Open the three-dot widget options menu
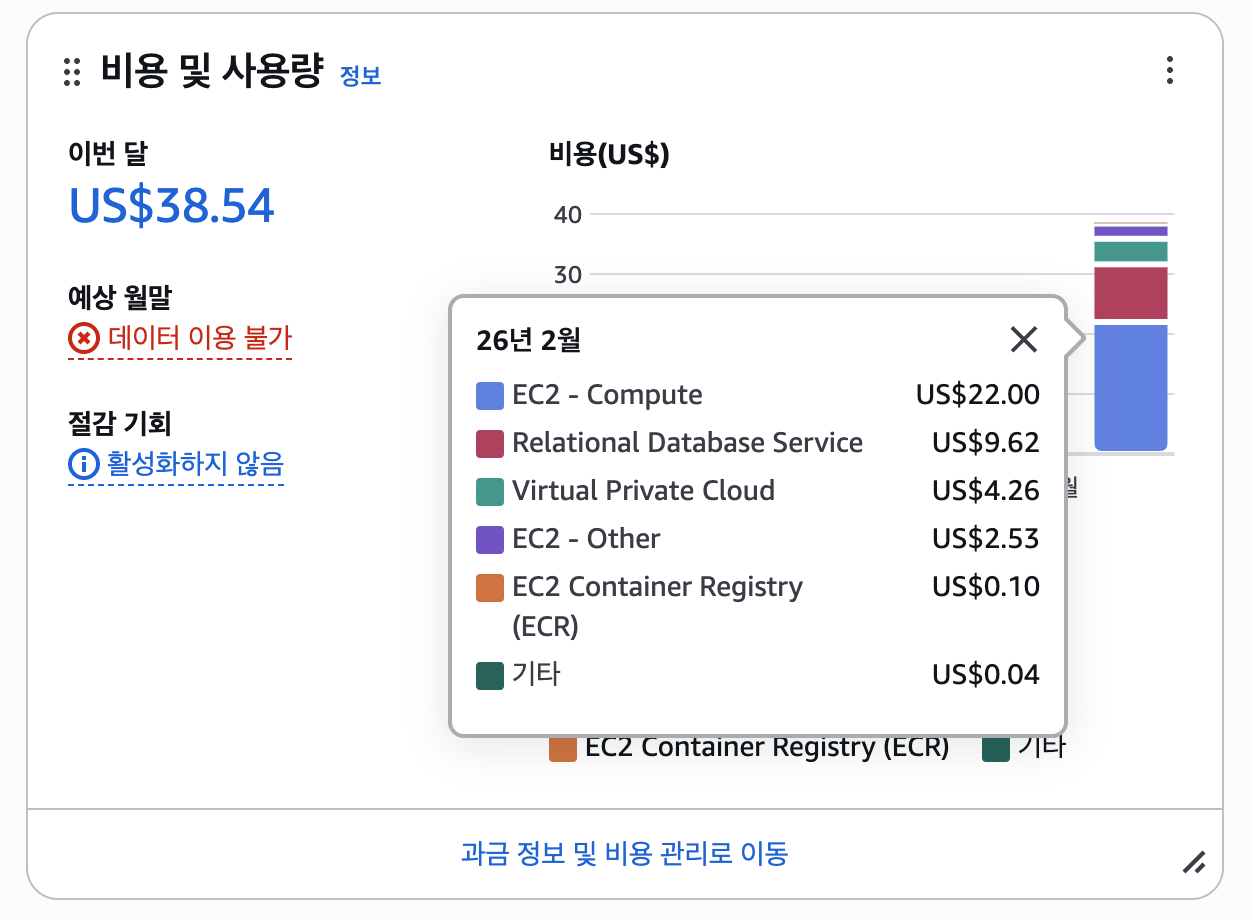 point(1169,70)
